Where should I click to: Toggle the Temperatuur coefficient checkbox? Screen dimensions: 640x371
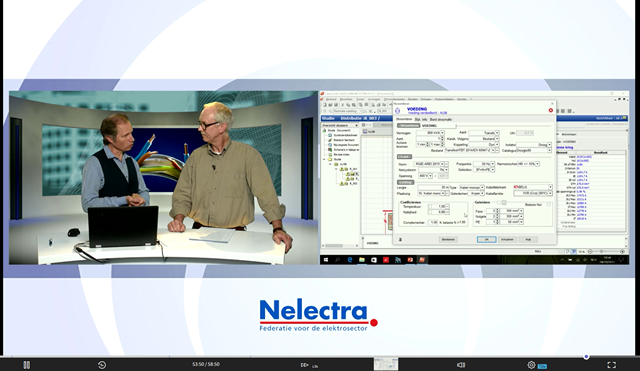coord(430,207)
